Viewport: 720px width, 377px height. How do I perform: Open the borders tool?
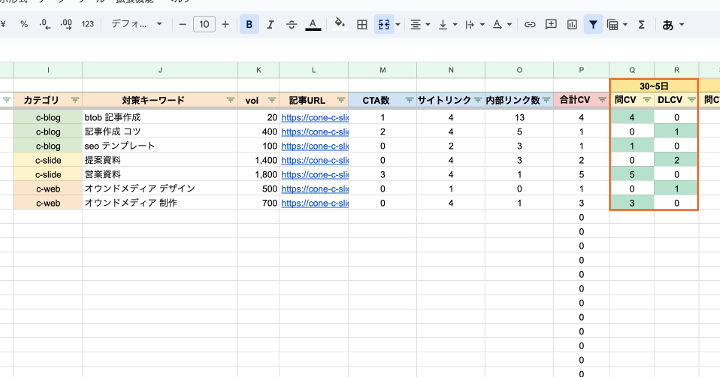click(x=362, y=24)
